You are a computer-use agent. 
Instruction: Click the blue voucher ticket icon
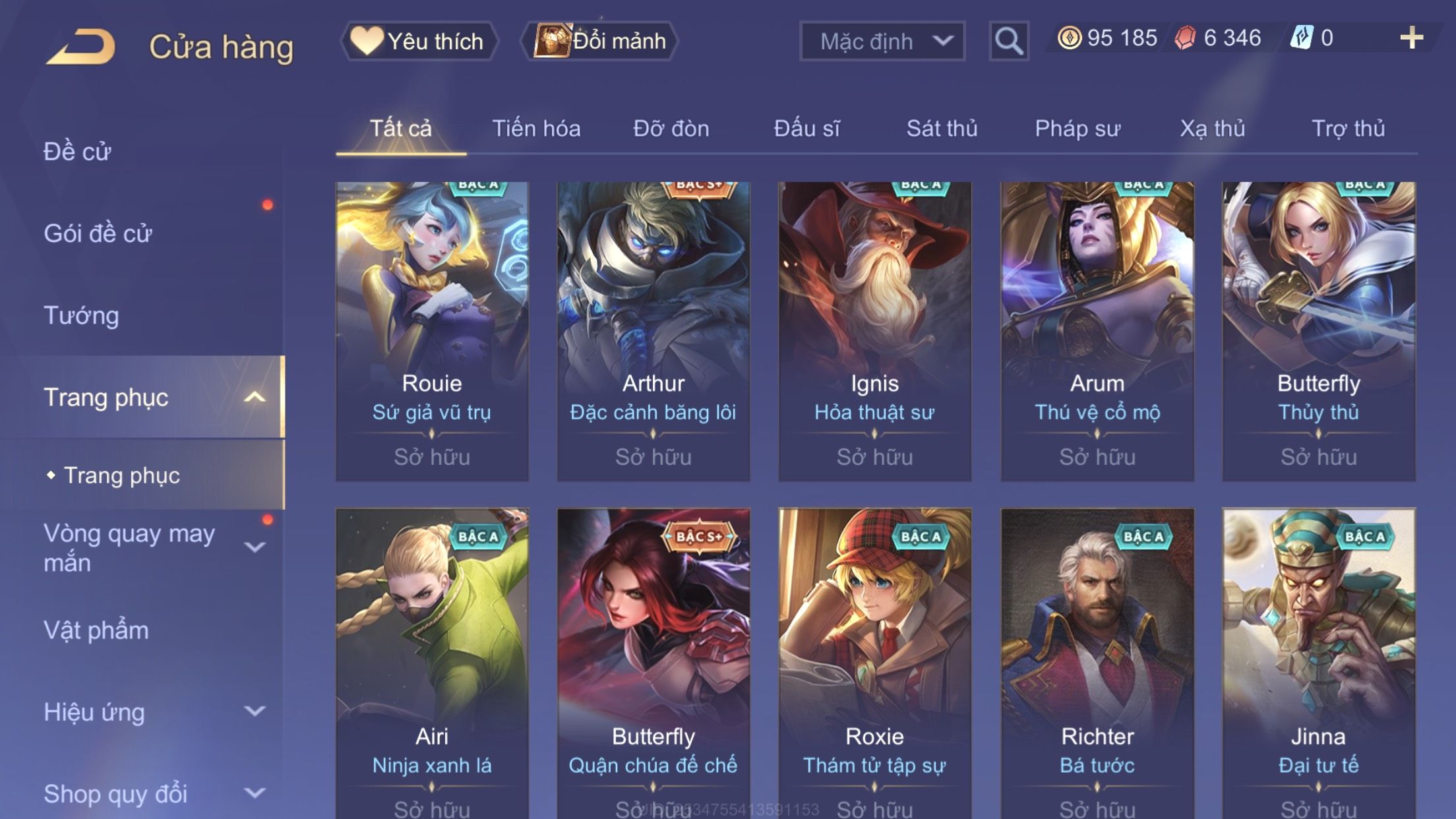click(x=1302, y=38)
